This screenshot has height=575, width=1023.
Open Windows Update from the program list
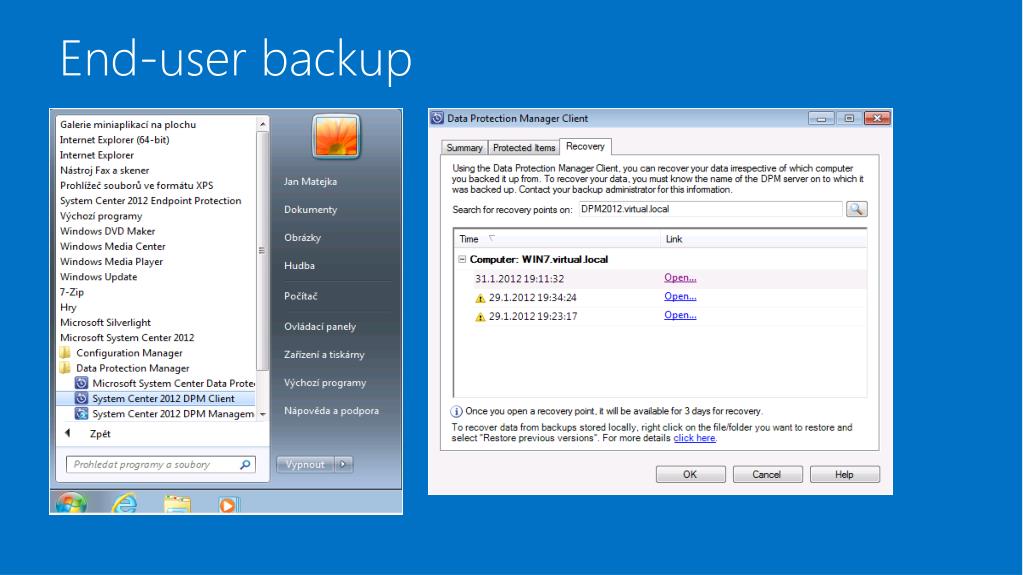click(x=99, y=277)
